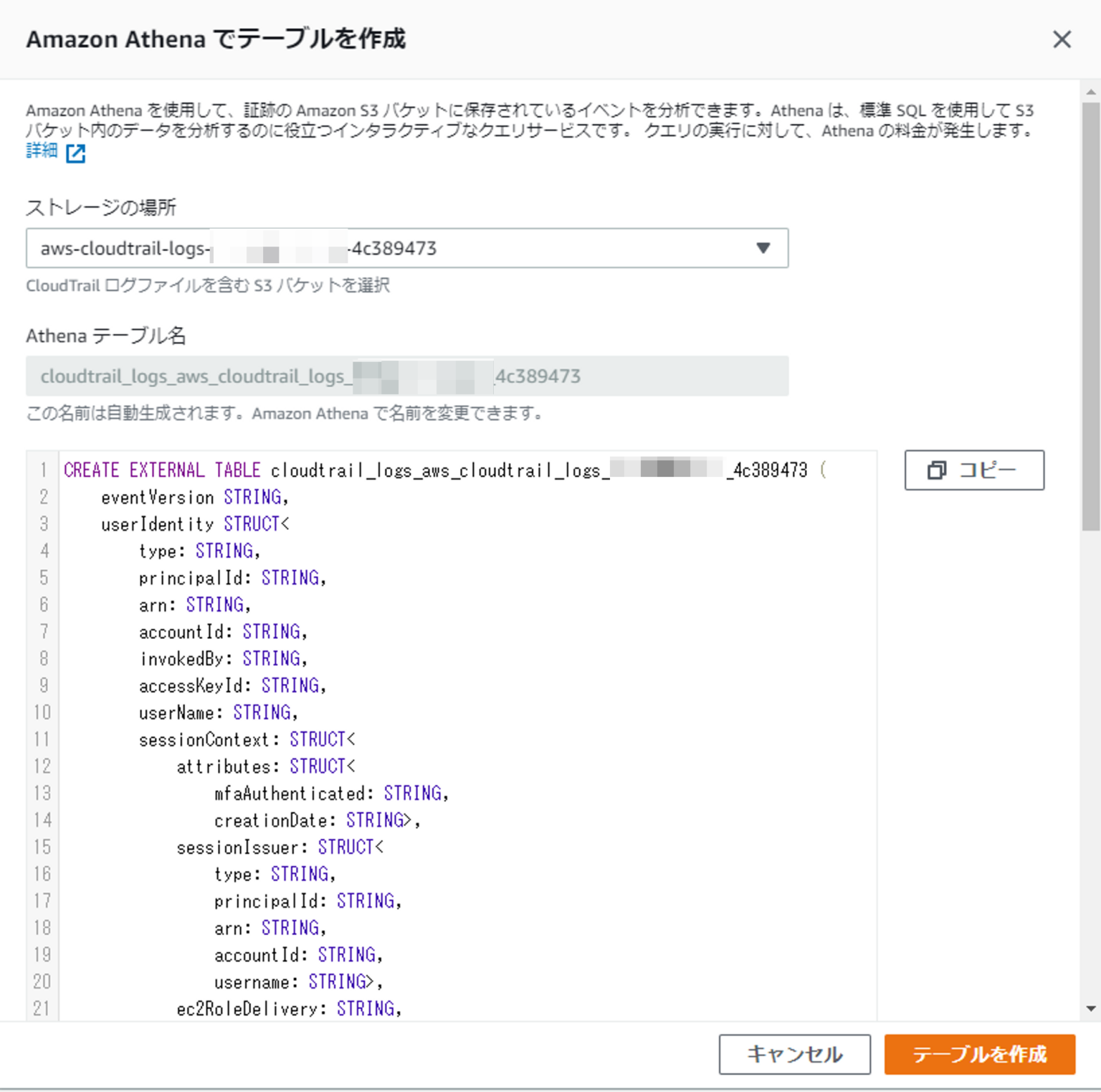Copy the SQL statement with コピー
The image size is (1101, 1092).
click(x=973, y=470)
